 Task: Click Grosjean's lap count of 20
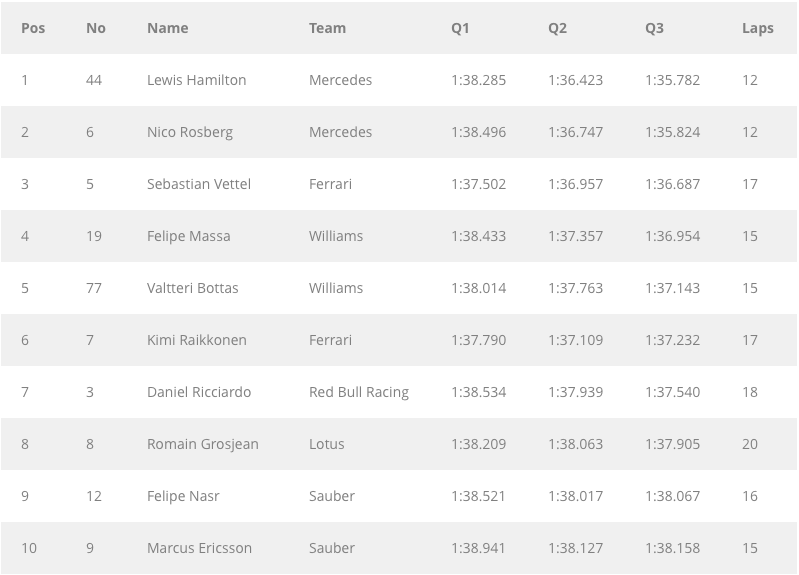click(750, 444)
